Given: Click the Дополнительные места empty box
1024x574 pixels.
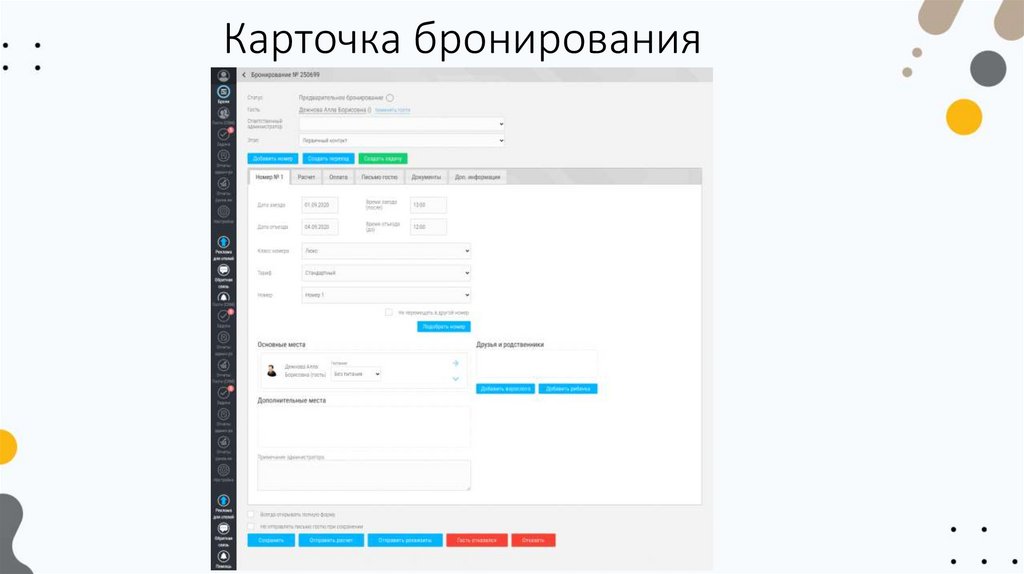Looking at the screenshot, I should 364,427.
